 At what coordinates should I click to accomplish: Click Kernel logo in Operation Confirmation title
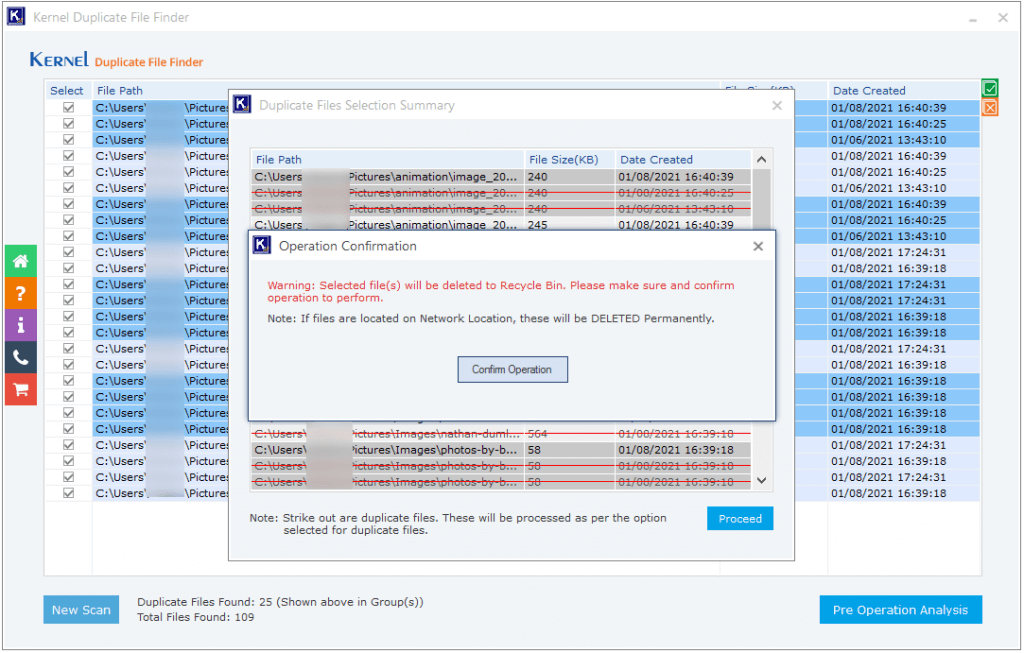coord(262,246)
